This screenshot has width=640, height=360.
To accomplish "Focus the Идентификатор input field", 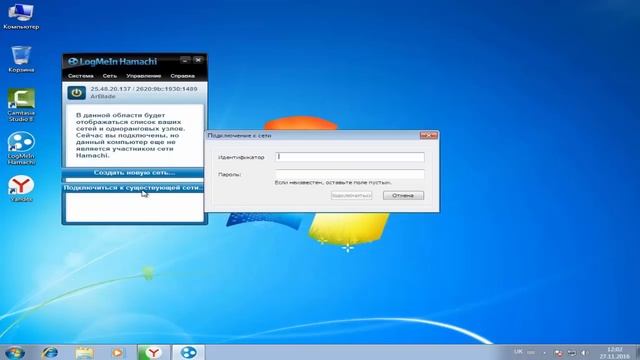I will tap(350, 157).
